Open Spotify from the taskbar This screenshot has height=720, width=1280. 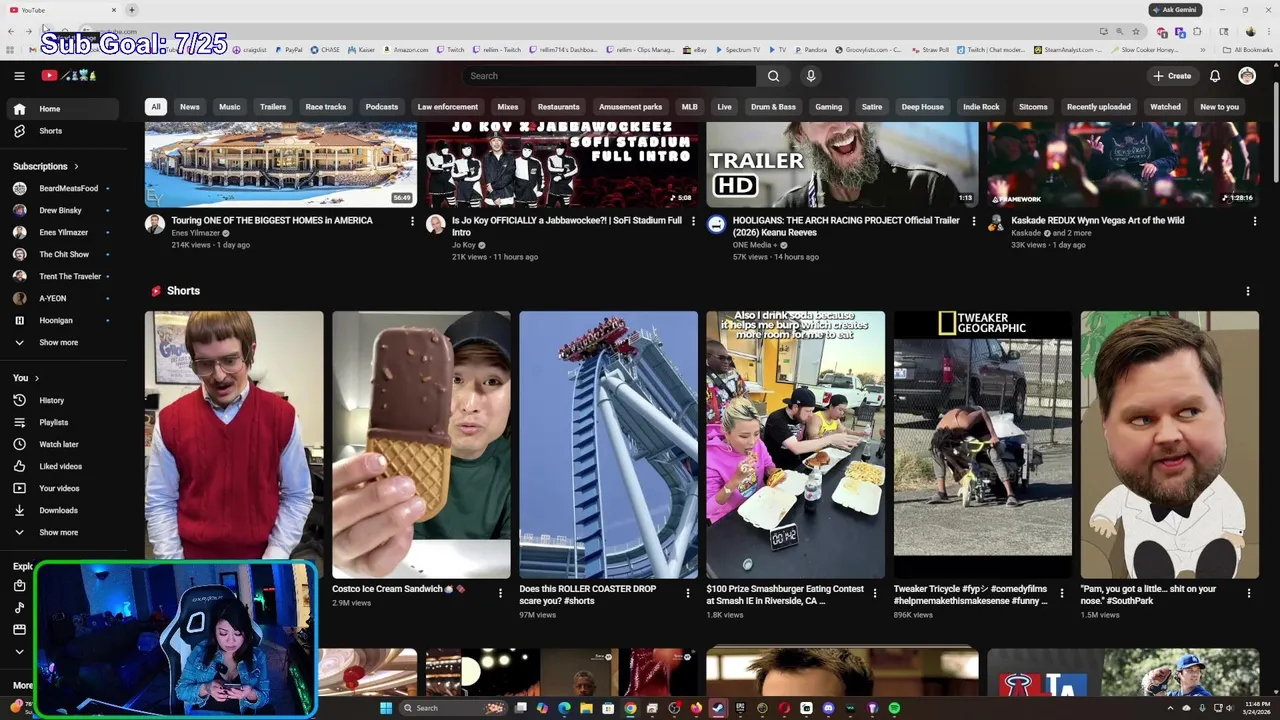click(894, 708)
